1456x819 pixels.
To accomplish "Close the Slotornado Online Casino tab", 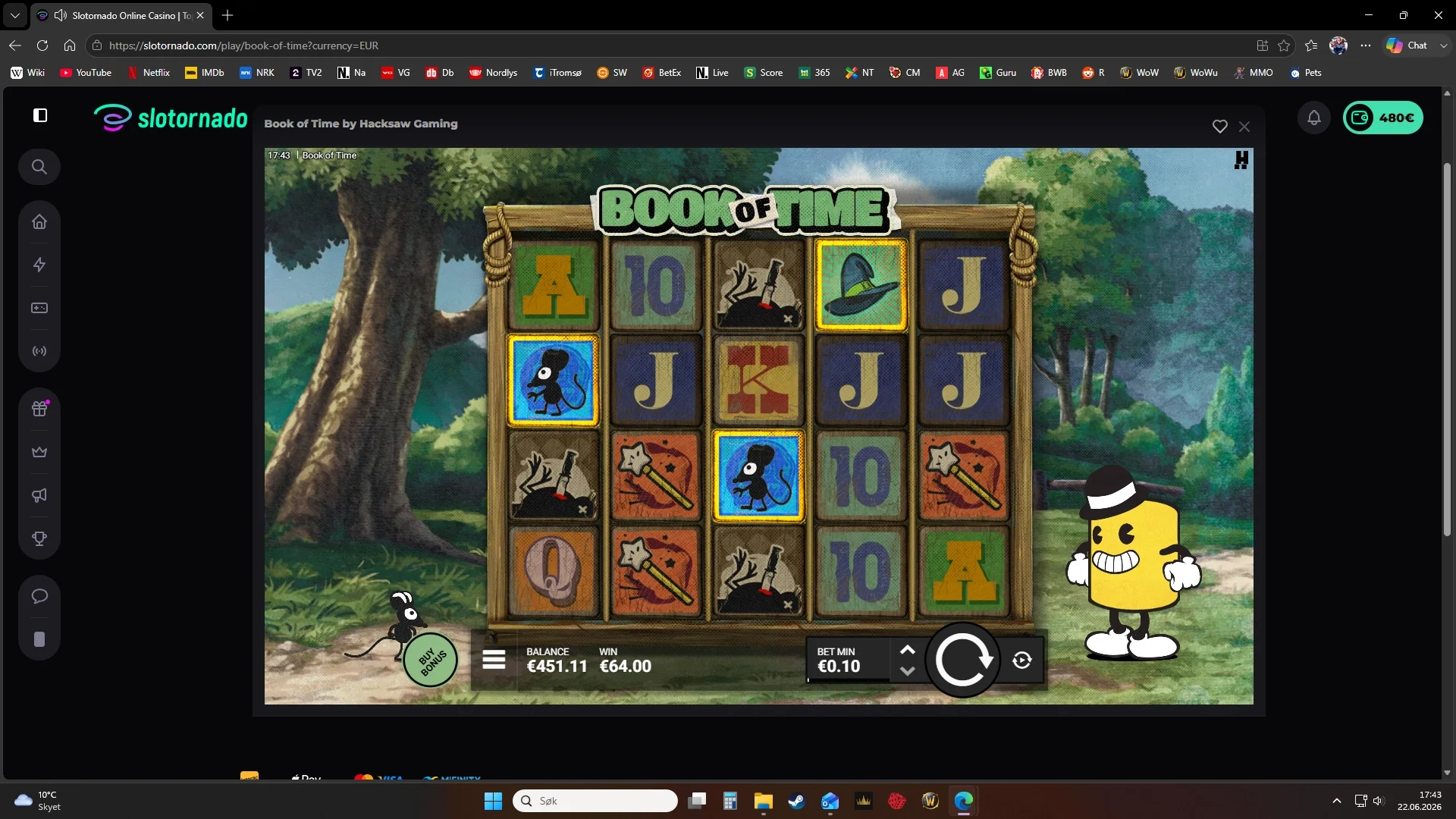I will point(200,15).
